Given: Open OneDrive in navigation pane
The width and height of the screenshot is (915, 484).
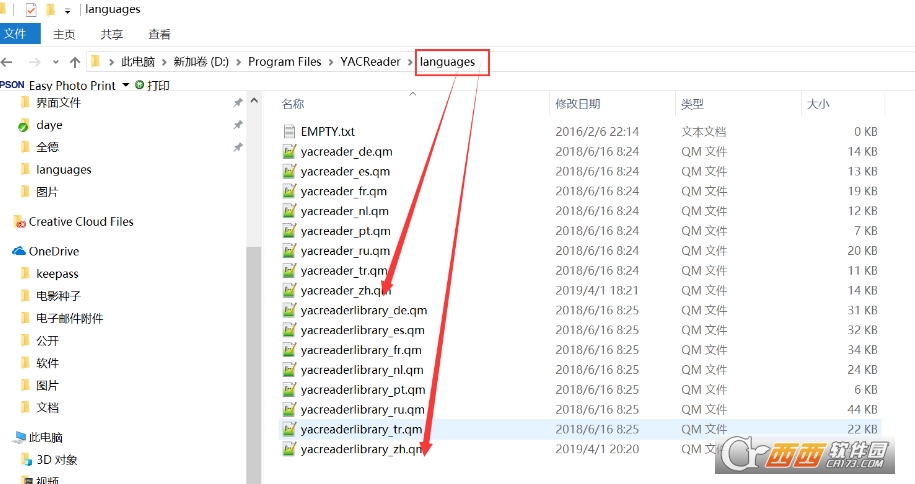Looking at the screenshot, I should (54, 251).
